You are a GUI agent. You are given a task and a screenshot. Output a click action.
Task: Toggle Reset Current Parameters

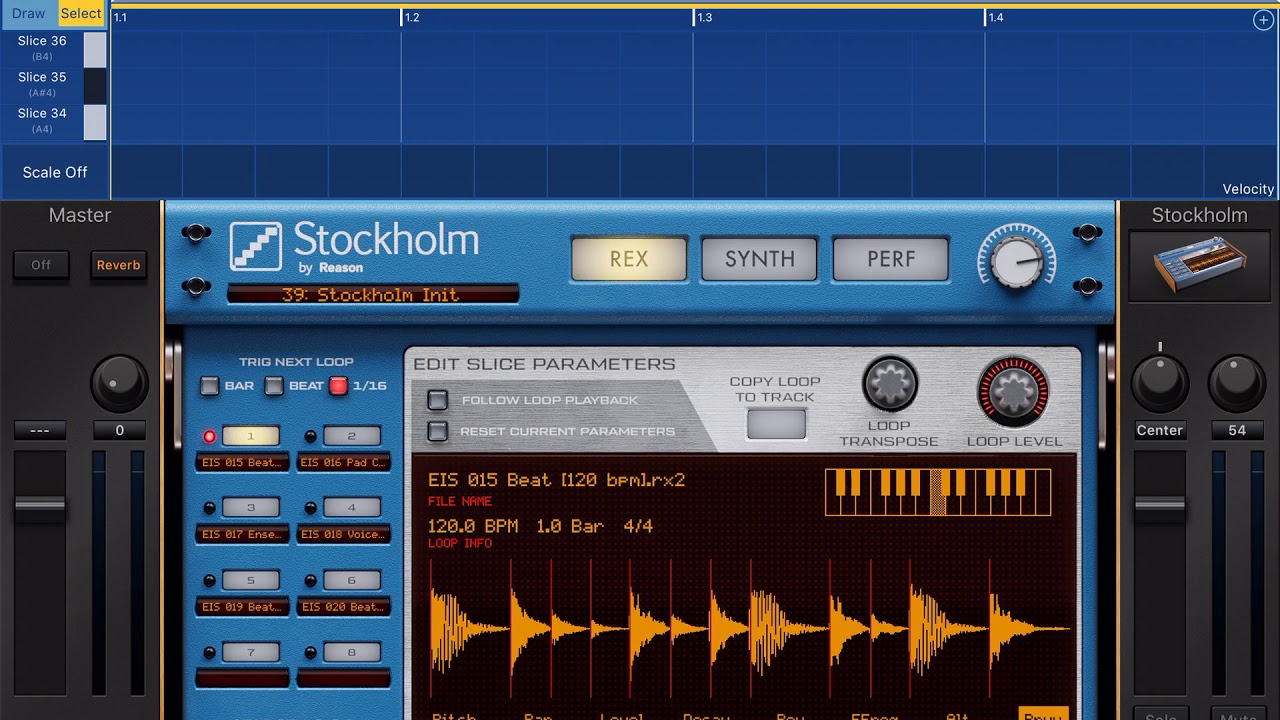click(437, 431)
